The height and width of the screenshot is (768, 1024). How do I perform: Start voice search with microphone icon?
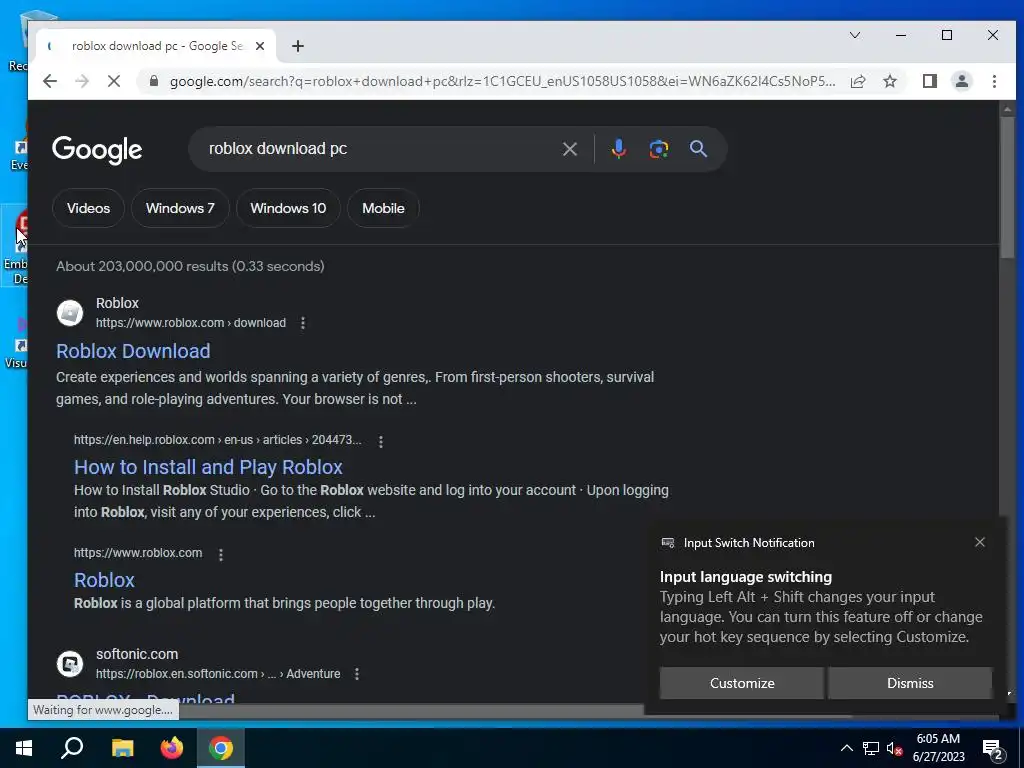click(618, 149)
